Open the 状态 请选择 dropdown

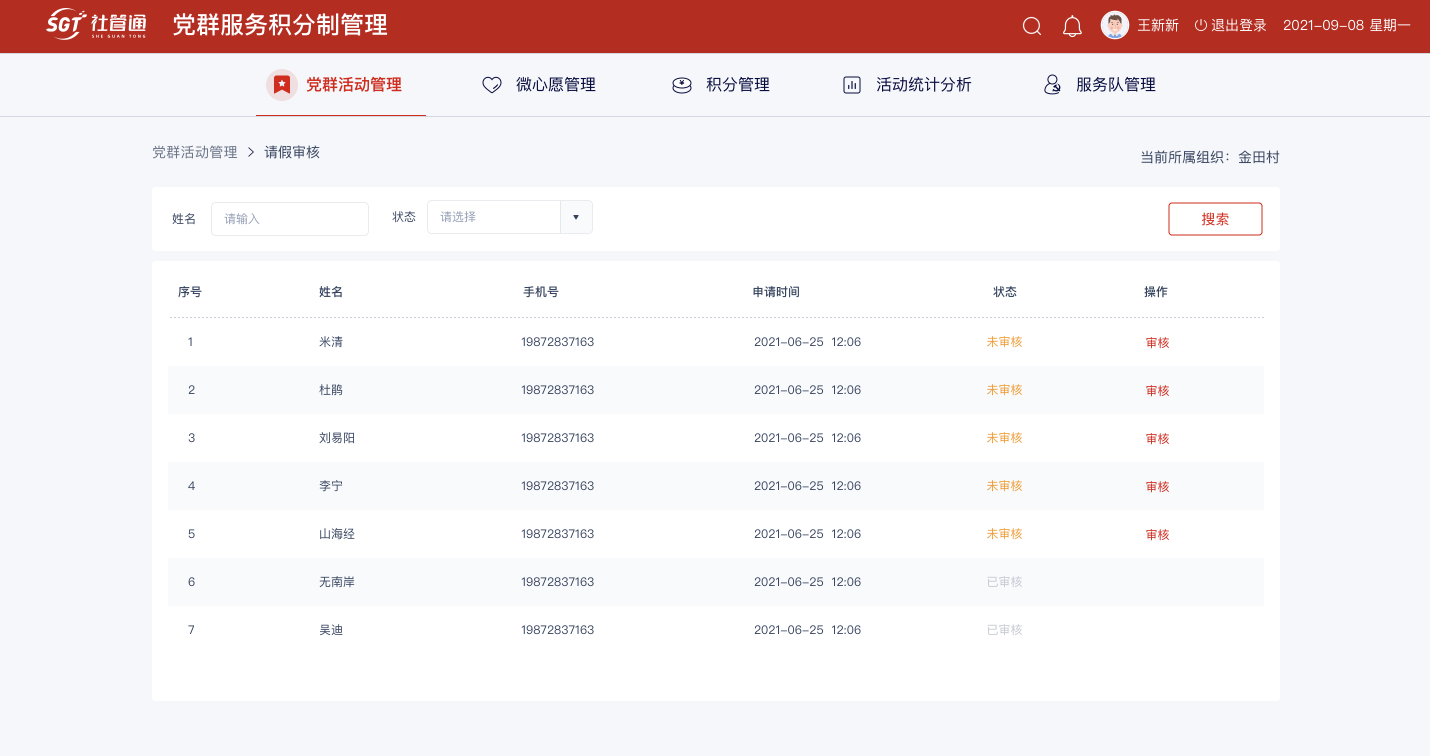click(x=510, y=217)
